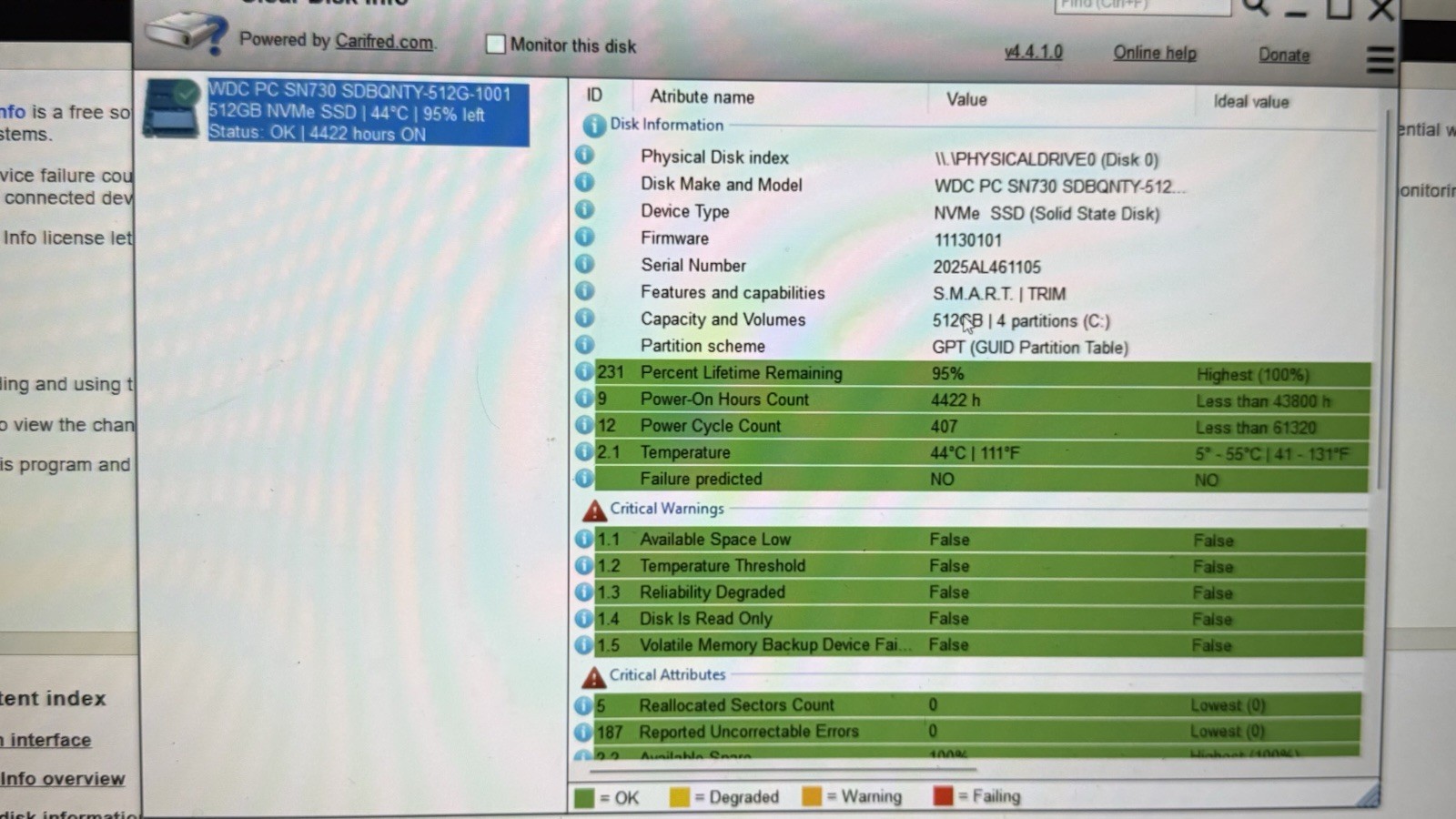Click info icon for Serial Number
The width and height of the screenshot is (1456, 819).
tap(584, 264)
